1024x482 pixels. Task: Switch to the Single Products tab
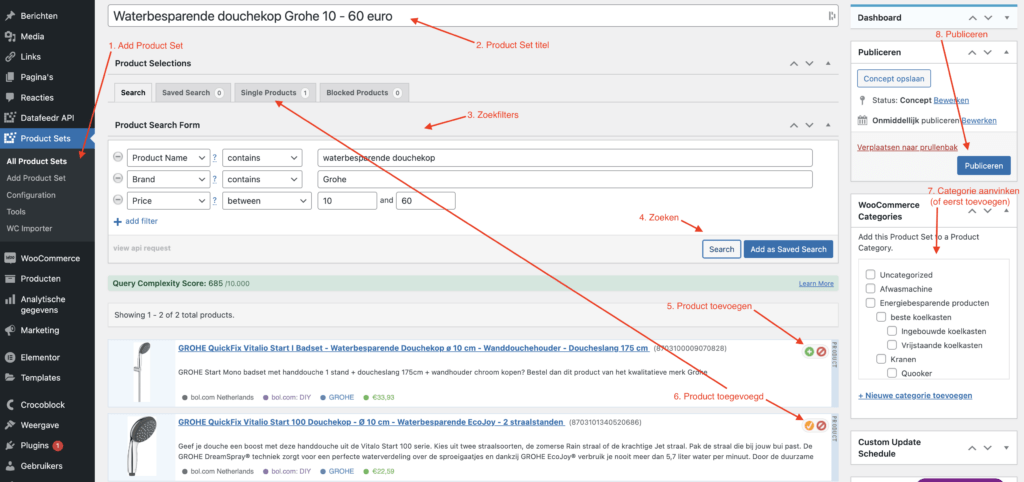(x=275, y=93)
